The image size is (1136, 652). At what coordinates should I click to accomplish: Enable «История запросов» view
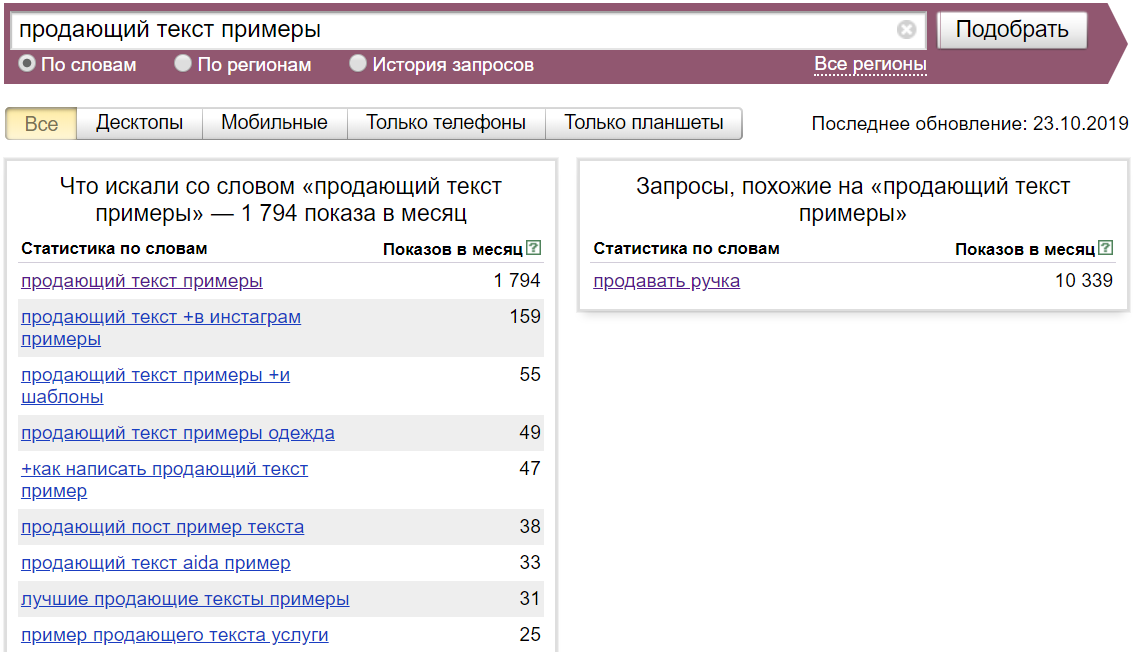(357, 63)
